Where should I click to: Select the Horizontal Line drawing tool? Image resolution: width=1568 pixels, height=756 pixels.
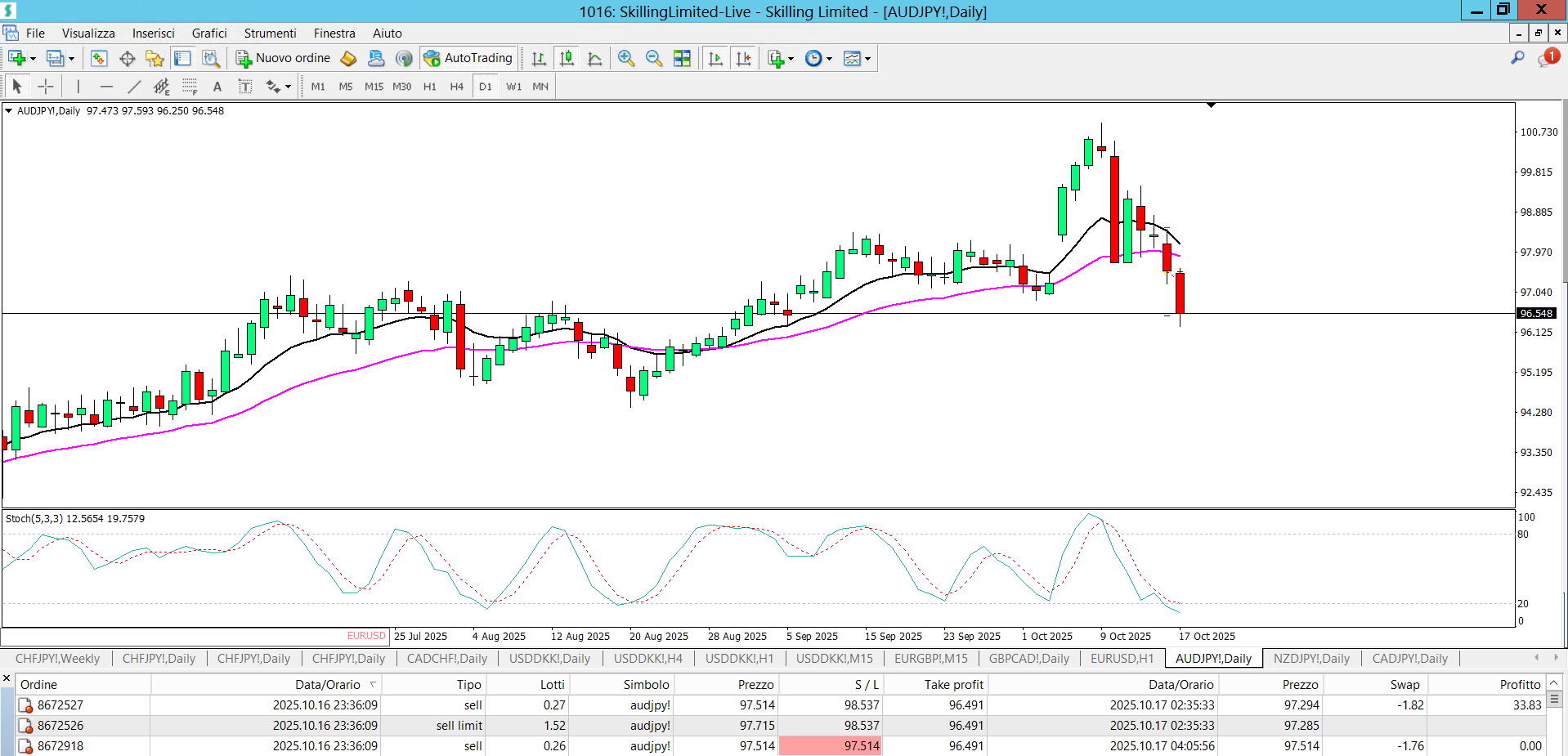[106, 87]
